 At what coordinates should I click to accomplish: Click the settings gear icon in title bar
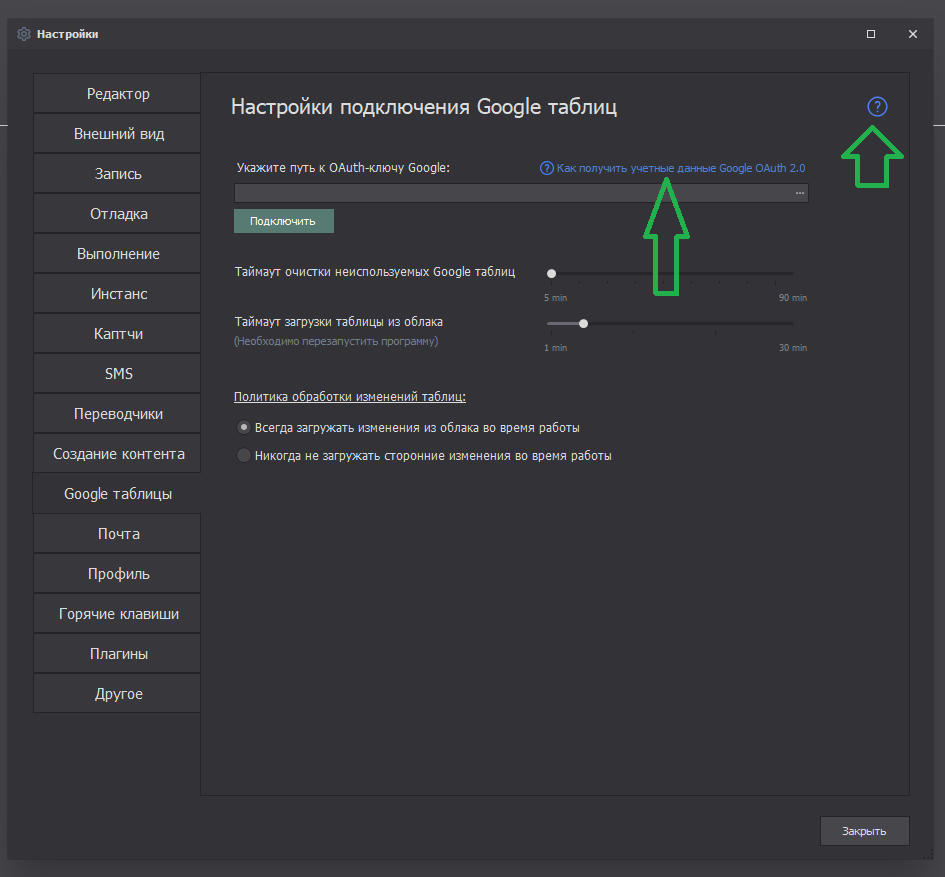coord(24,34)
